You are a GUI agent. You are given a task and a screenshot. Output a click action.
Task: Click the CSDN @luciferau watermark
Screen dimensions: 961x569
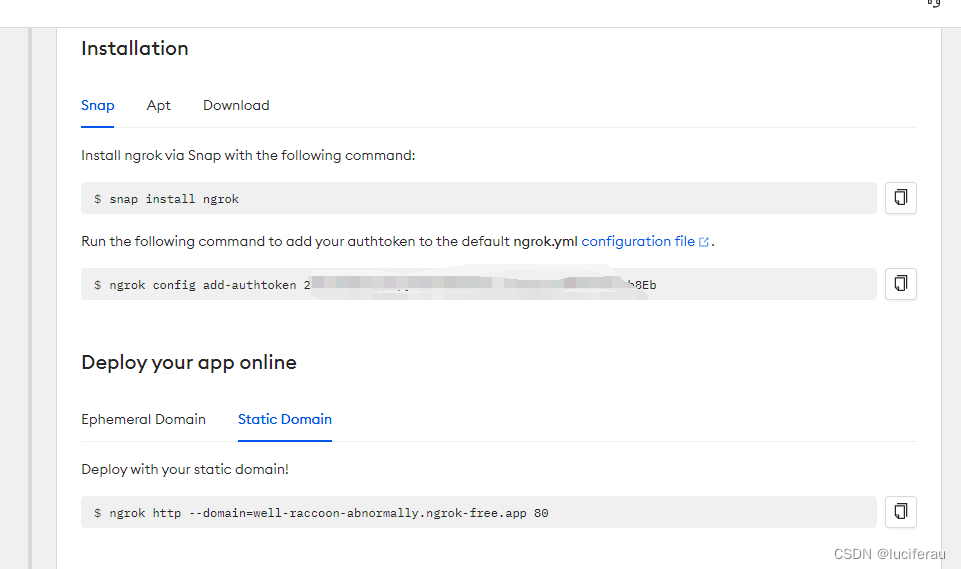click(x=889, y=554)
